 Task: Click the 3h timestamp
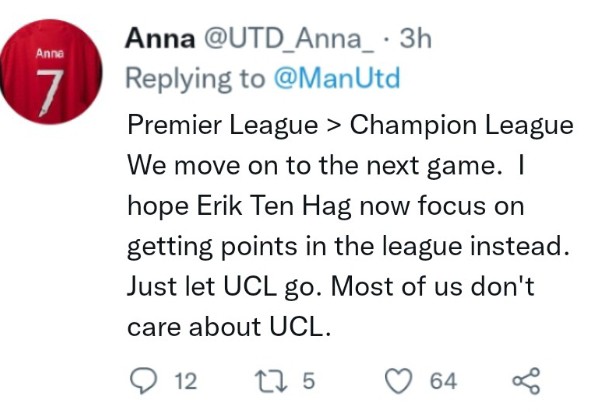coord(415,39)
